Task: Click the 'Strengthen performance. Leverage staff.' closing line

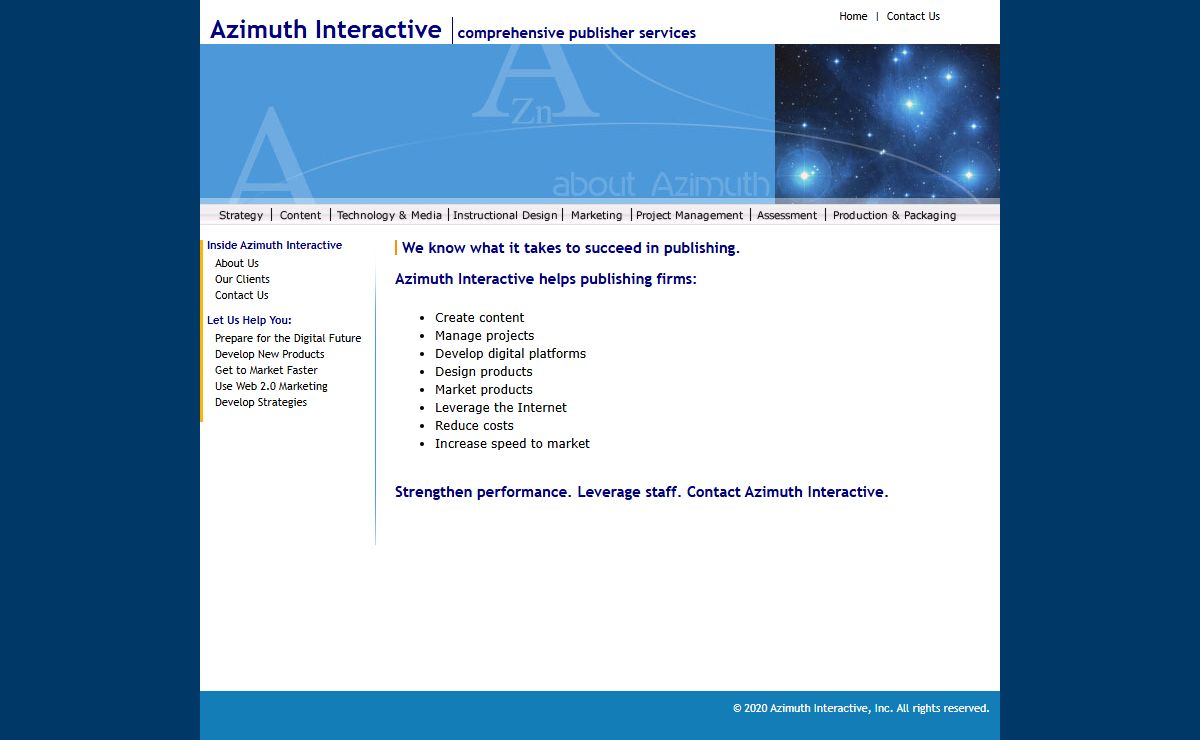Action: pyautogui.click(x=641, y=492)
